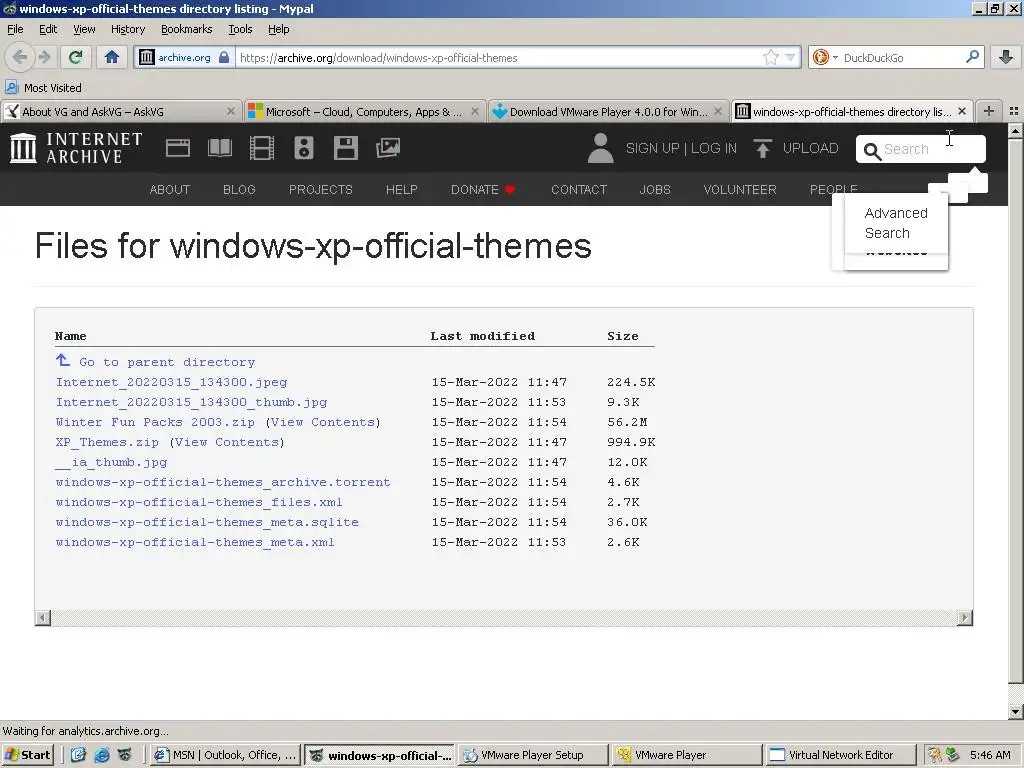Open the File menu
Screen dimensions: 1024x768
click(x=15, y=29)
